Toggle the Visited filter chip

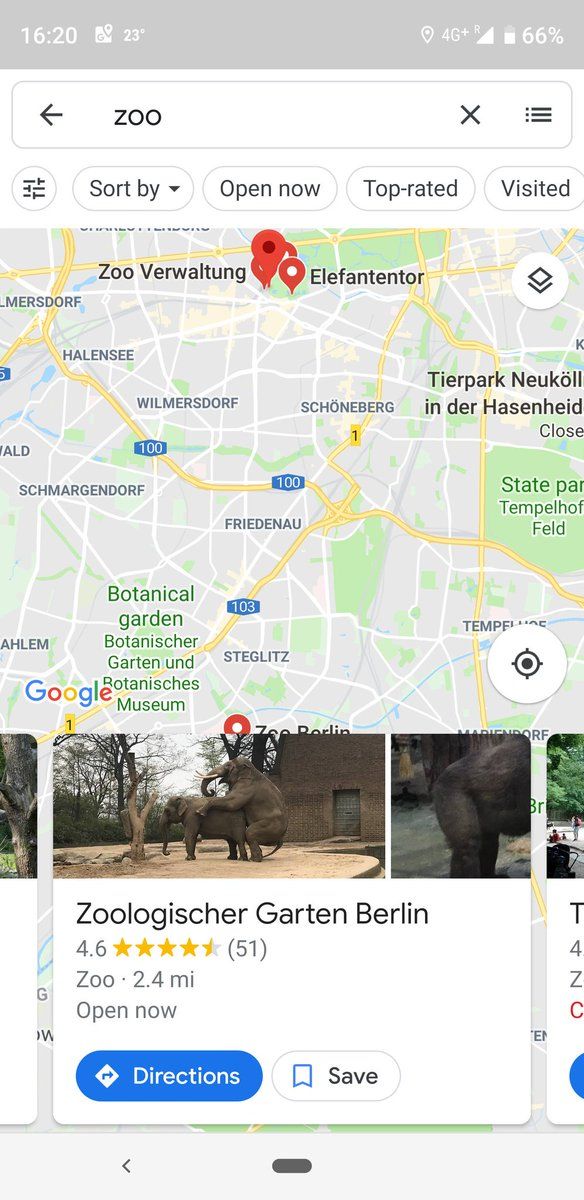pyautogui.click(x=535, y=188)
